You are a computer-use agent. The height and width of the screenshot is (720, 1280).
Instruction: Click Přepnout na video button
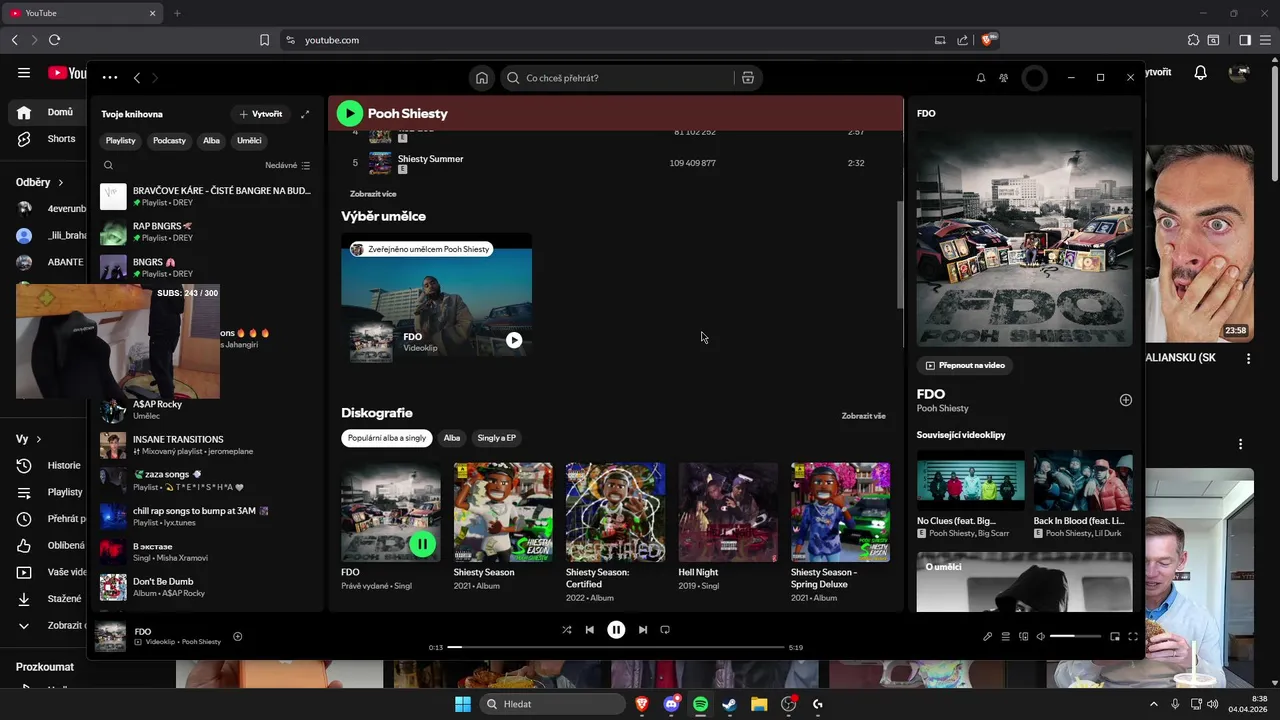pyautogui.click(x=965, y=365)
